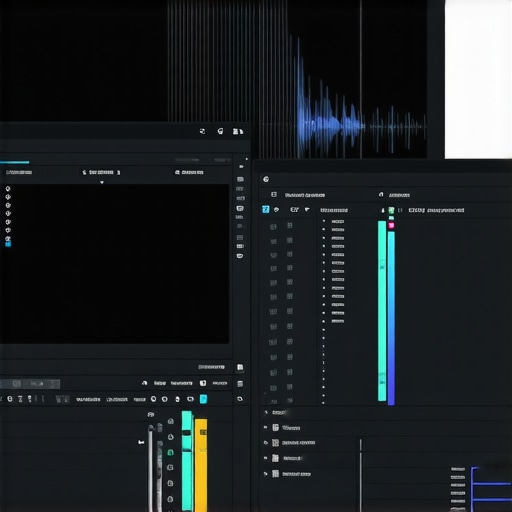Screen dimensions: 512x512
Task: Expand the third row of the bottom-right tree list
Action: point(266,443)
